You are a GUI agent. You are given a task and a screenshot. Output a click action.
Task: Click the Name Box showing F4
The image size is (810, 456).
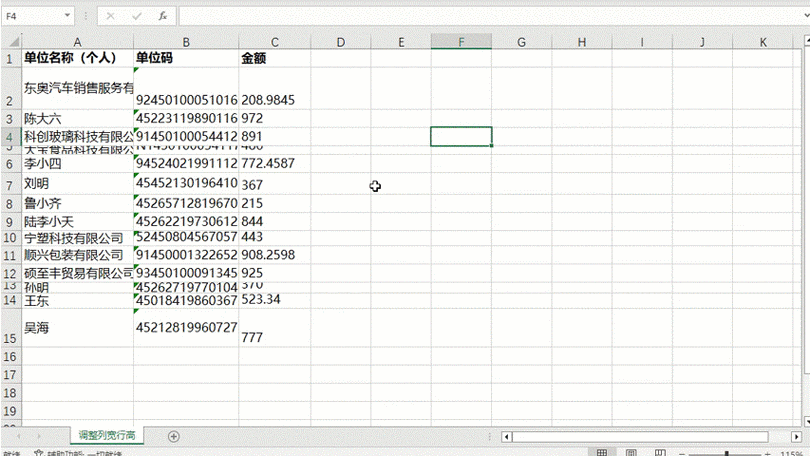(37, 16)
